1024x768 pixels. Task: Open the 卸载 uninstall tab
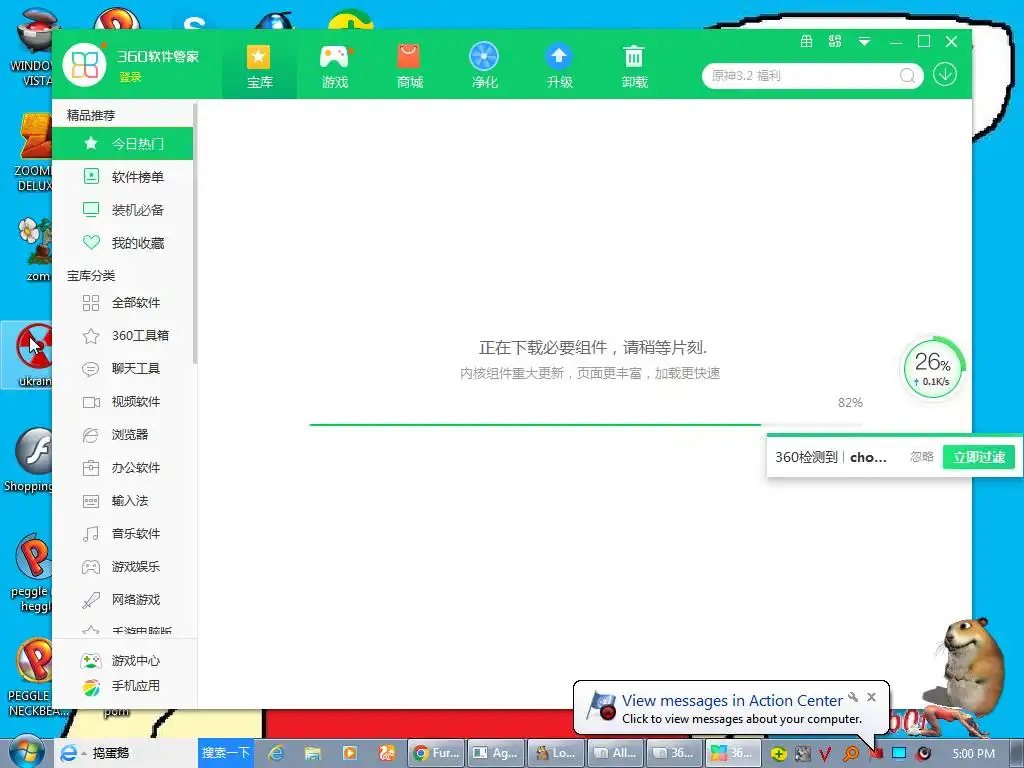point(634,66)
